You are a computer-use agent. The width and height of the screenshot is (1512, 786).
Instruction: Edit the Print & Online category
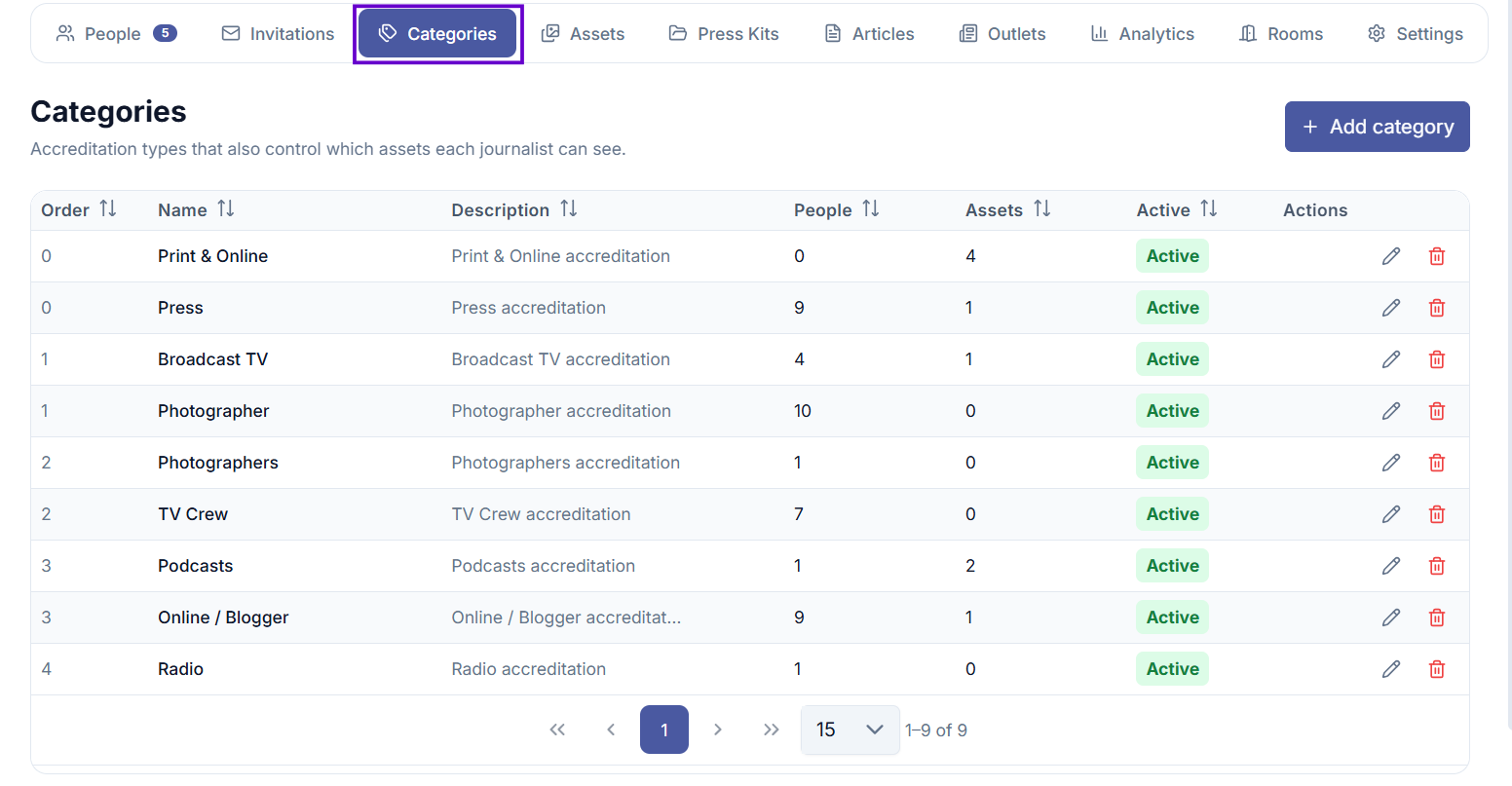click(x=1391, y=256)
